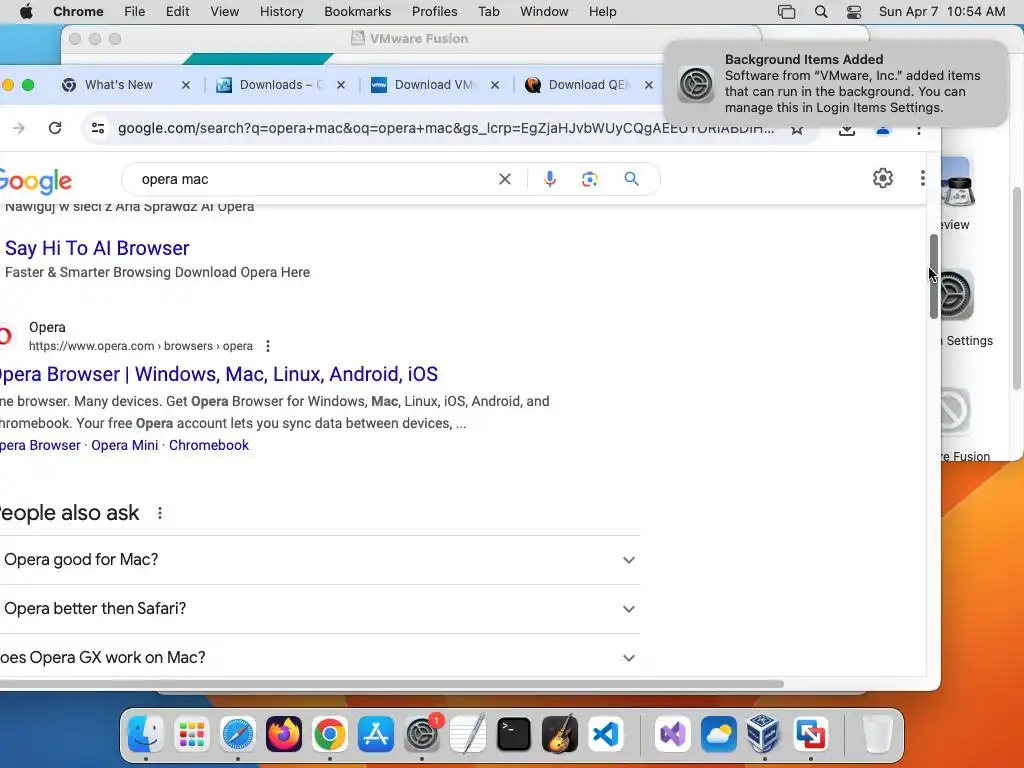The height and width of the screenshot is (768, 1024).
Task: Open the Profiles menu
Action: 434,12
